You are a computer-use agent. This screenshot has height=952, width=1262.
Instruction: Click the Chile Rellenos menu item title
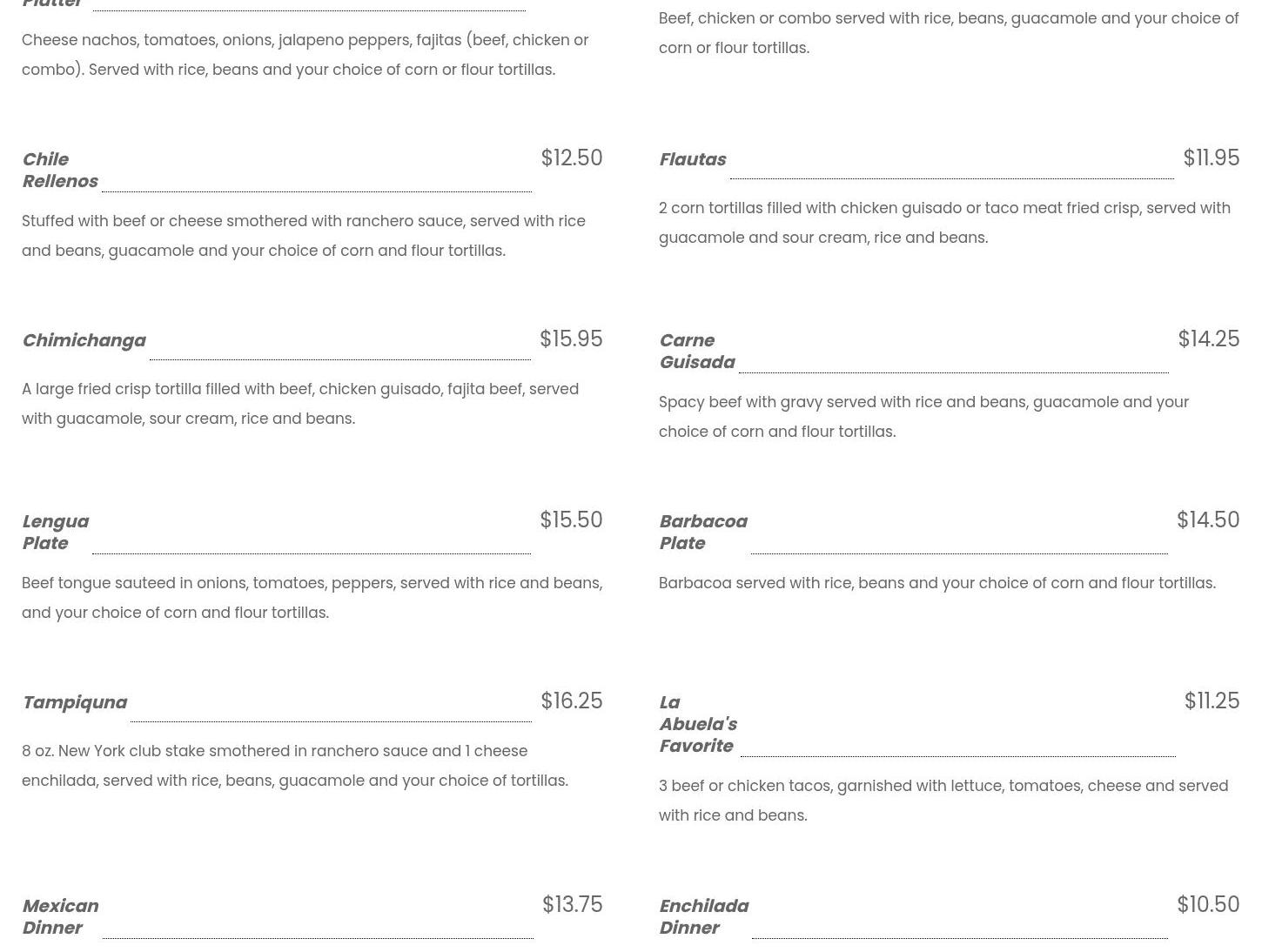click(59, 171)
